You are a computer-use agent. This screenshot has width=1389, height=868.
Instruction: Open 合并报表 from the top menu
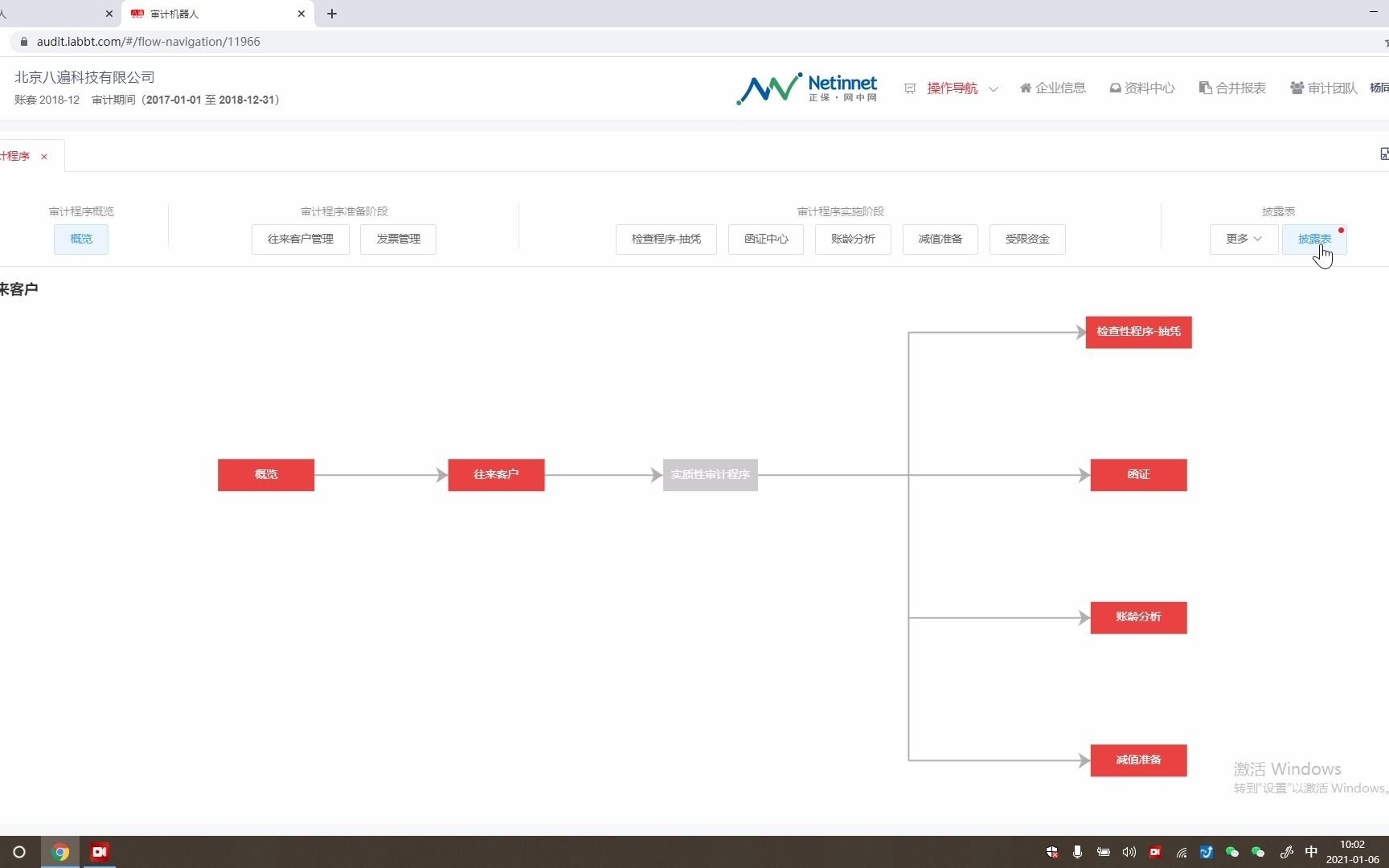tap(1240, 88)
